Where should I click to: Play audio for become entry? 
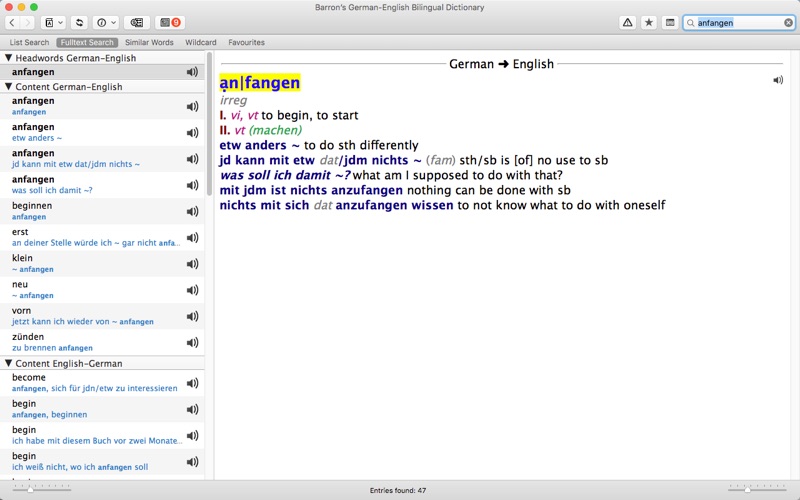point(192,383)
